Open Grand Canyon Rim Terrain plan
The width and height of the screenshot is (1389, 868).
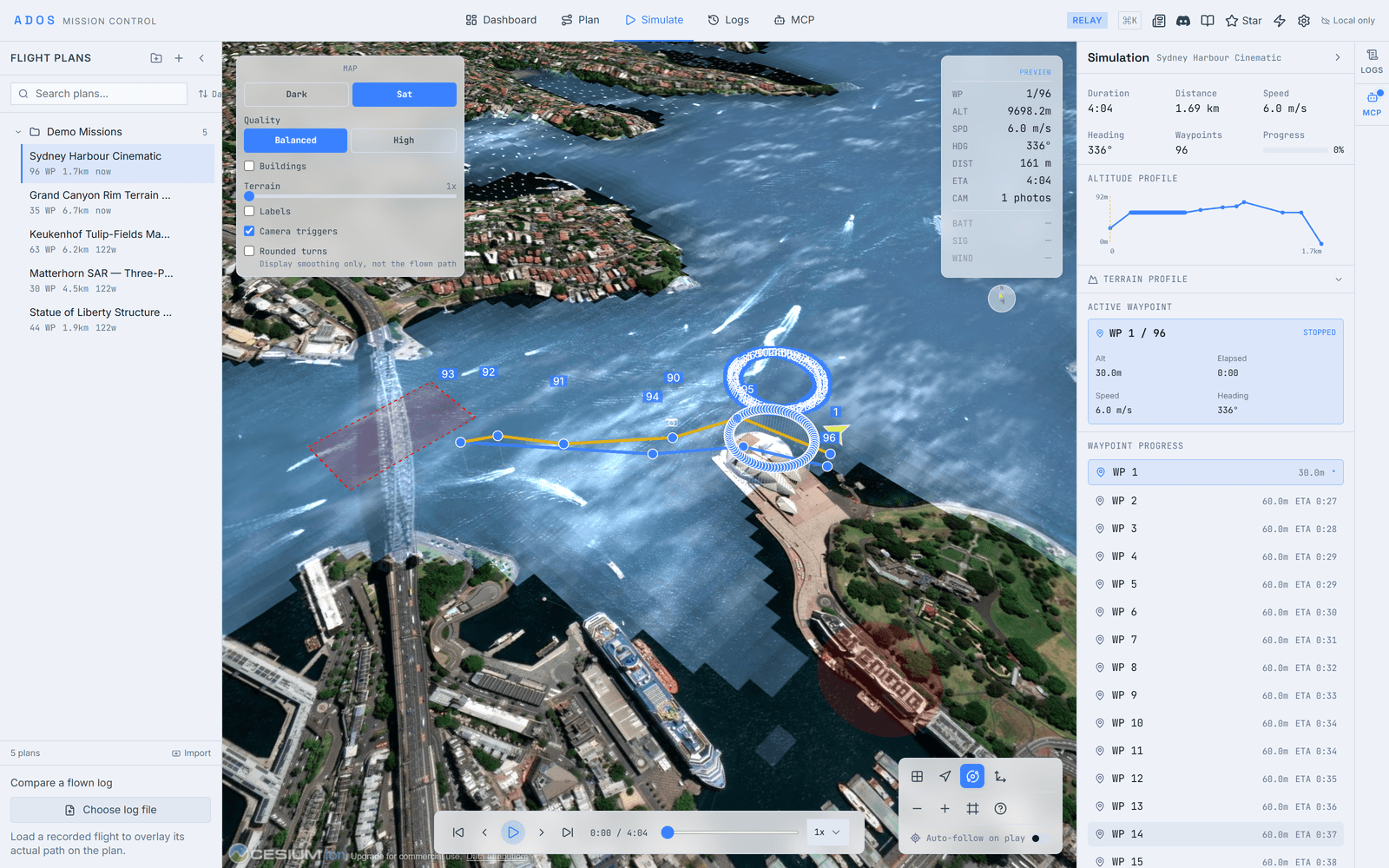(117, 202)
